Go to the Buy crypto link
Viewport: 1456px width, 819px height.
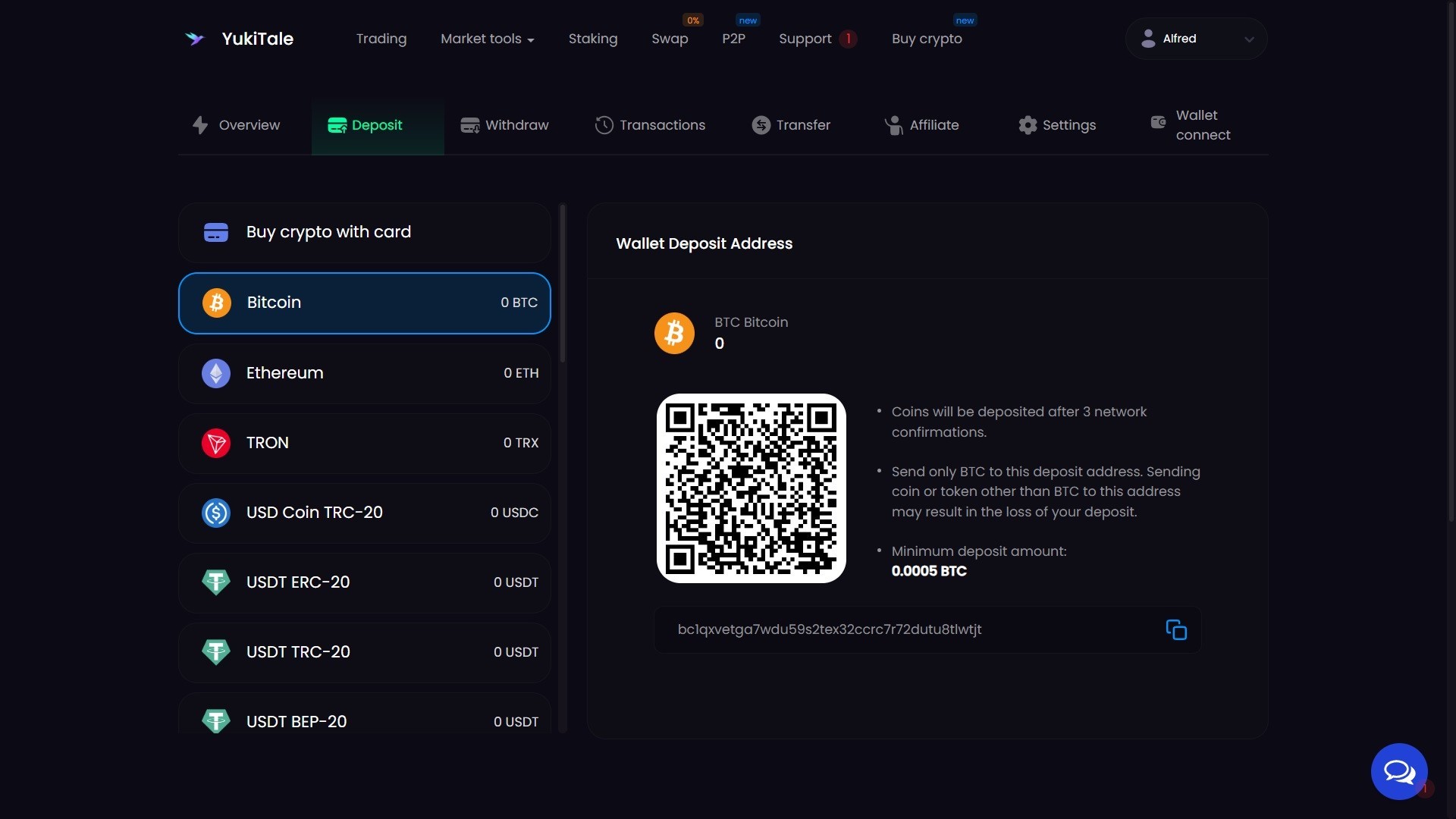926,39
